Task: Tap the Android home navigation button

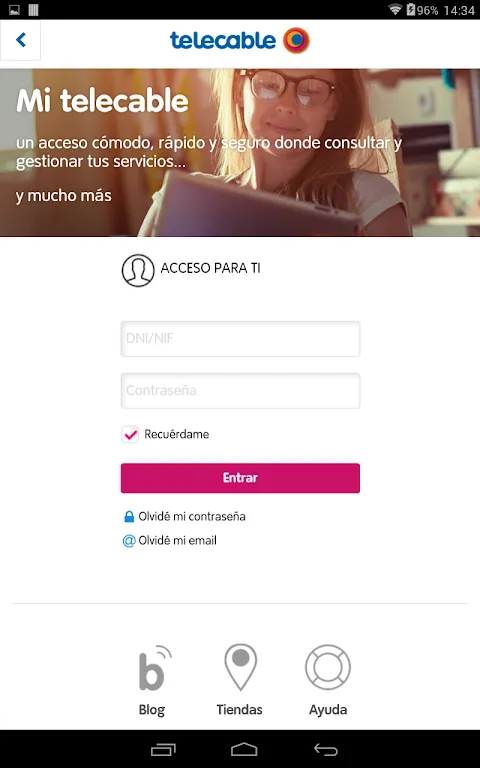Action: coord(244,749)
